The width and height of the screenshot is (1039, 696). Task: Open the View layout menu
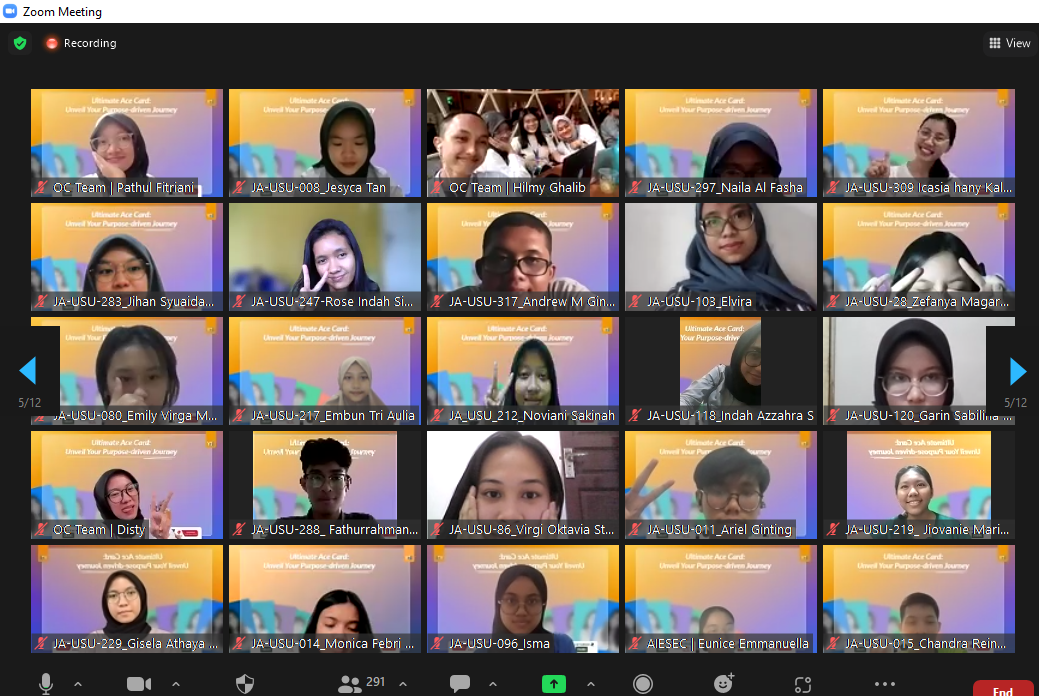[1009, 43]
